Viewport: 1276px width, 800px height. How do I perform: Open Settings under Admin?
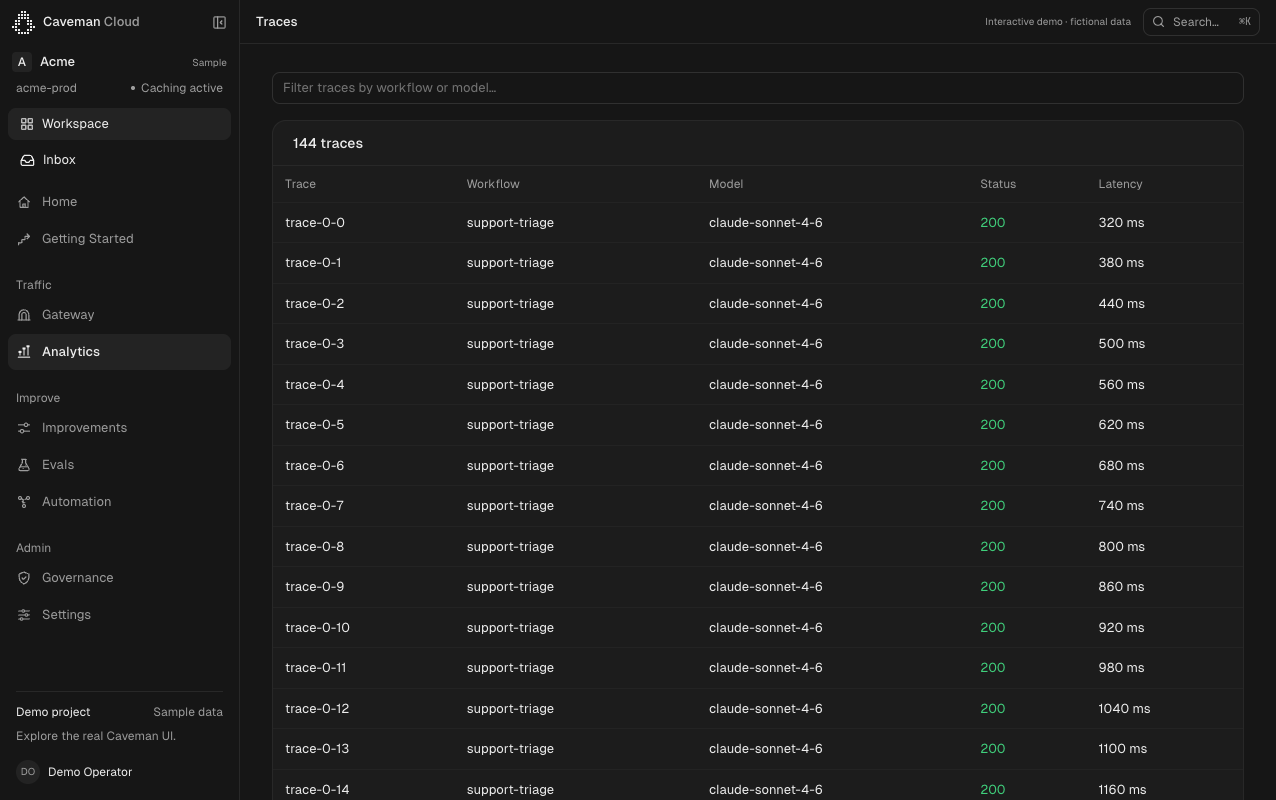point(119,615)
